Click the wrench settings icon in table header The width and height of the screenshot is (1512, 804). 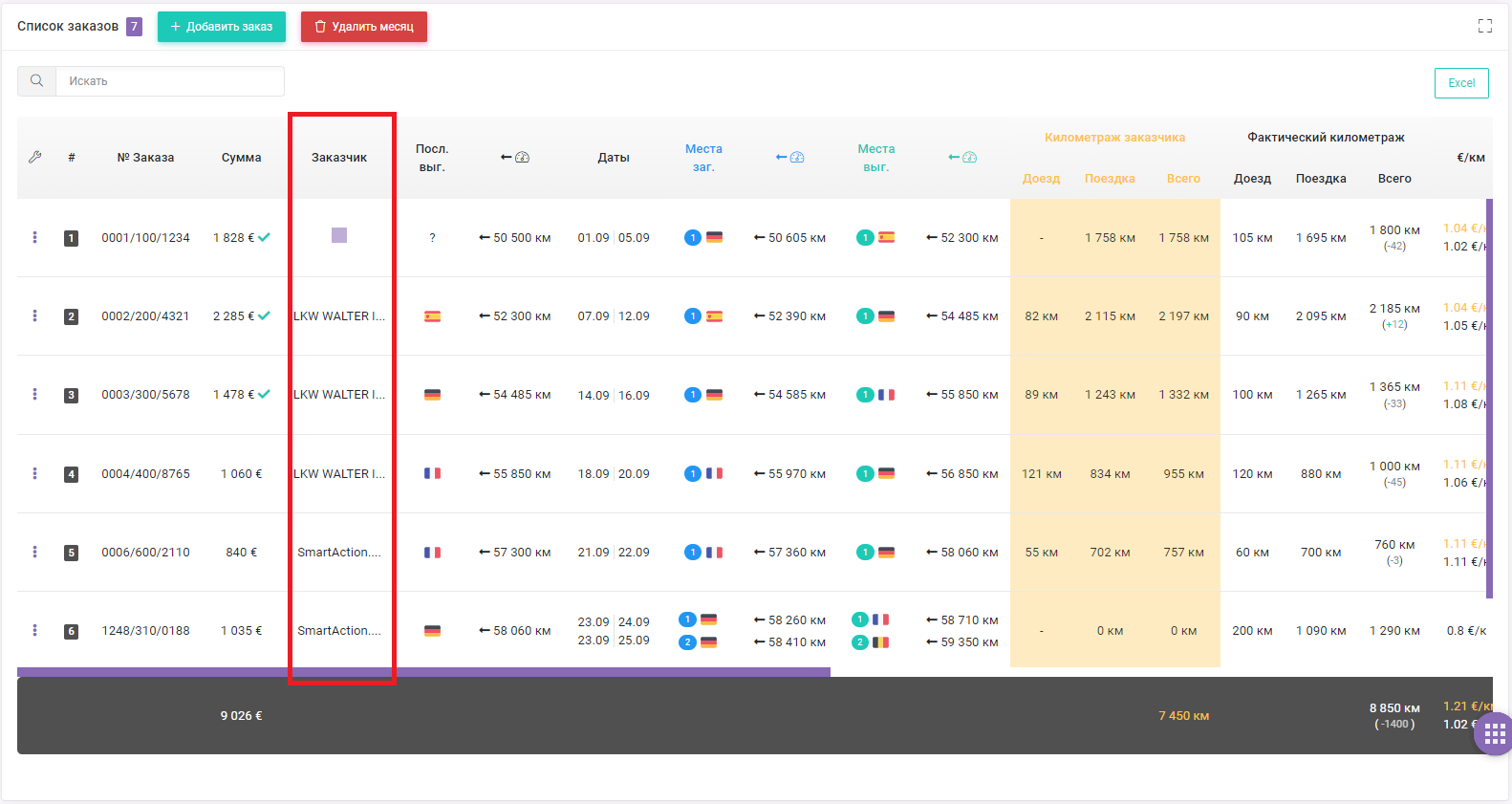(x=35, y=157)
